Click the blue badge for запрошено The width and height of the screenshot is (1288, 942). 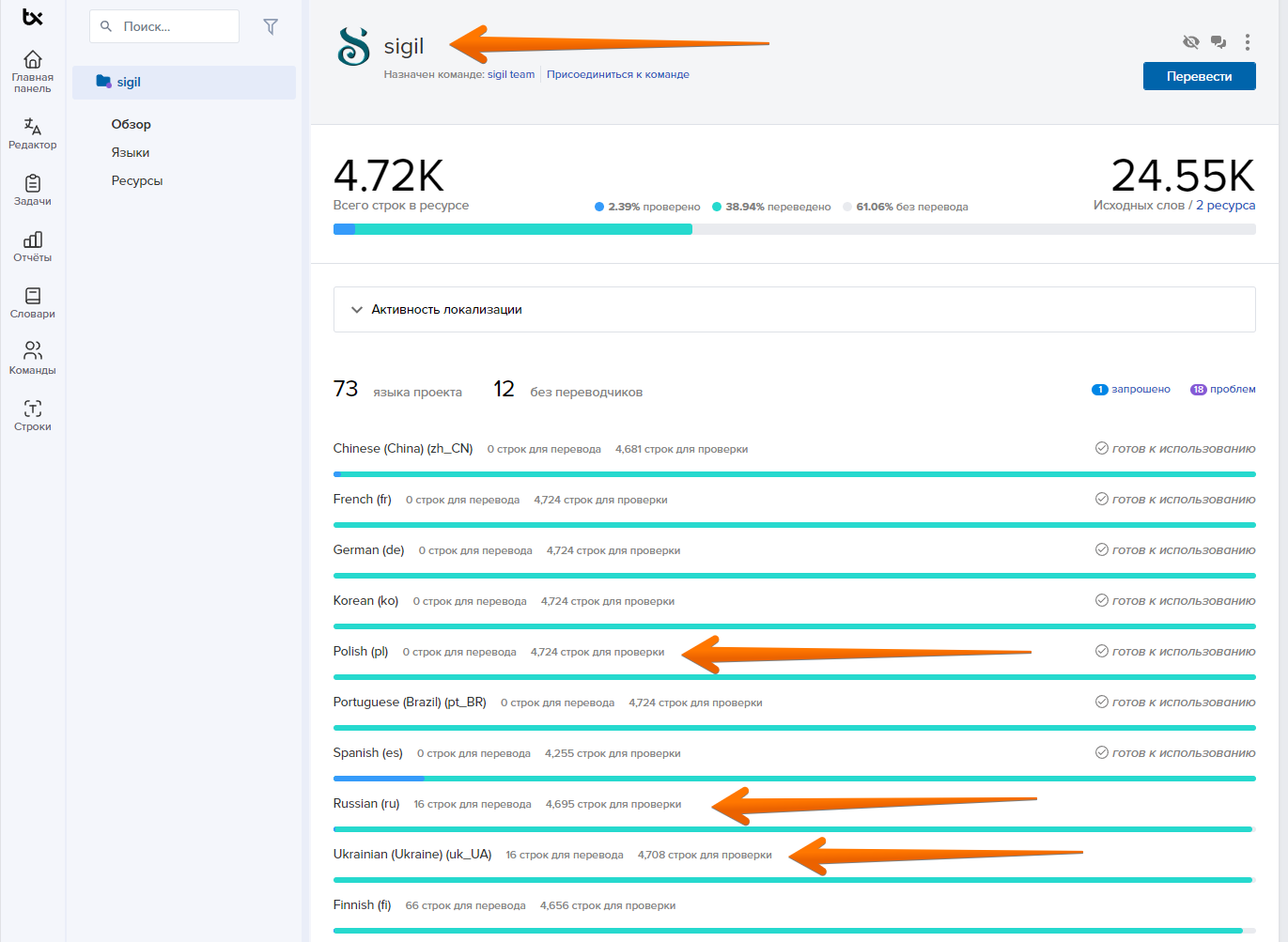(x=1100, y=390)
